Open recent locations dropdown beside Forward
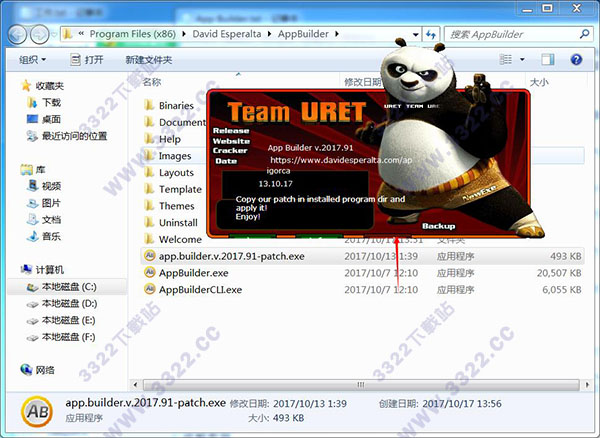The width and height of the screenshot is (600, 438). click(54, 35)
